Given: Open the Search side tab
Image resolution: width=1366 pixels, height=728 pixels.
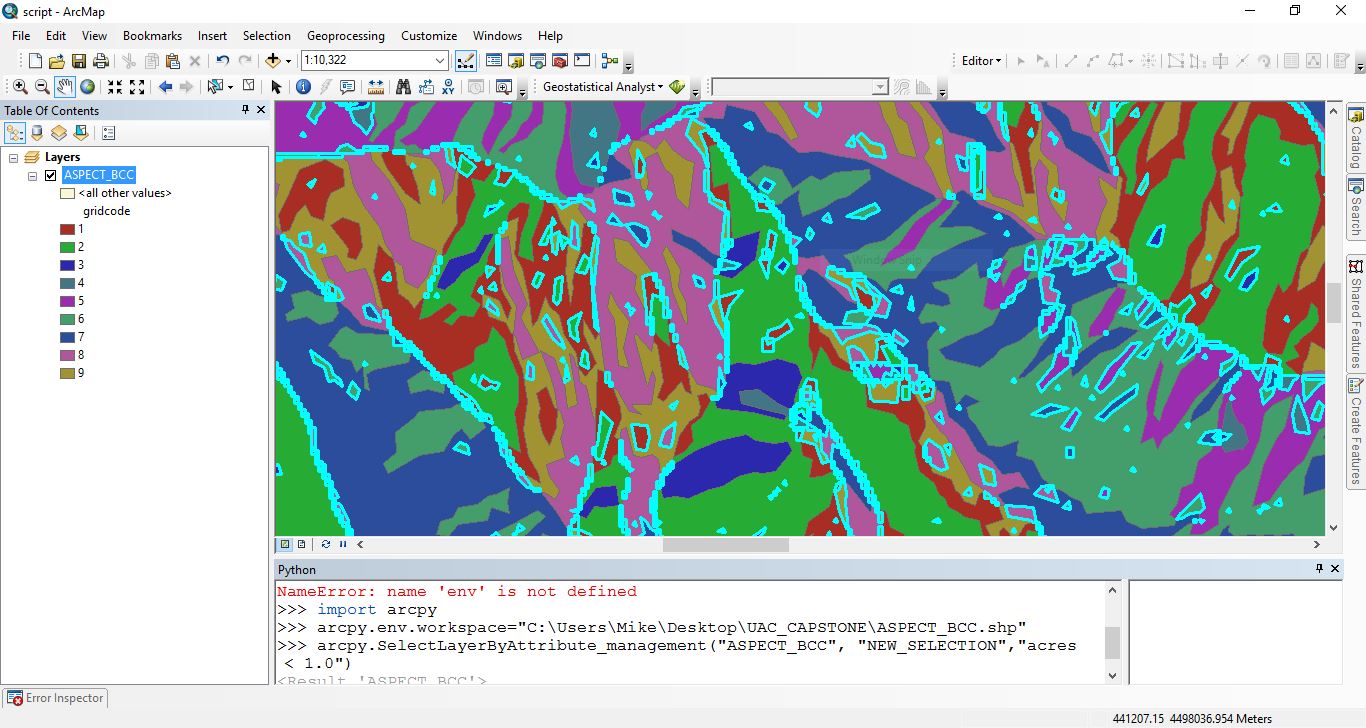Looking at the screenshot, I should [x=1356, y=208].
